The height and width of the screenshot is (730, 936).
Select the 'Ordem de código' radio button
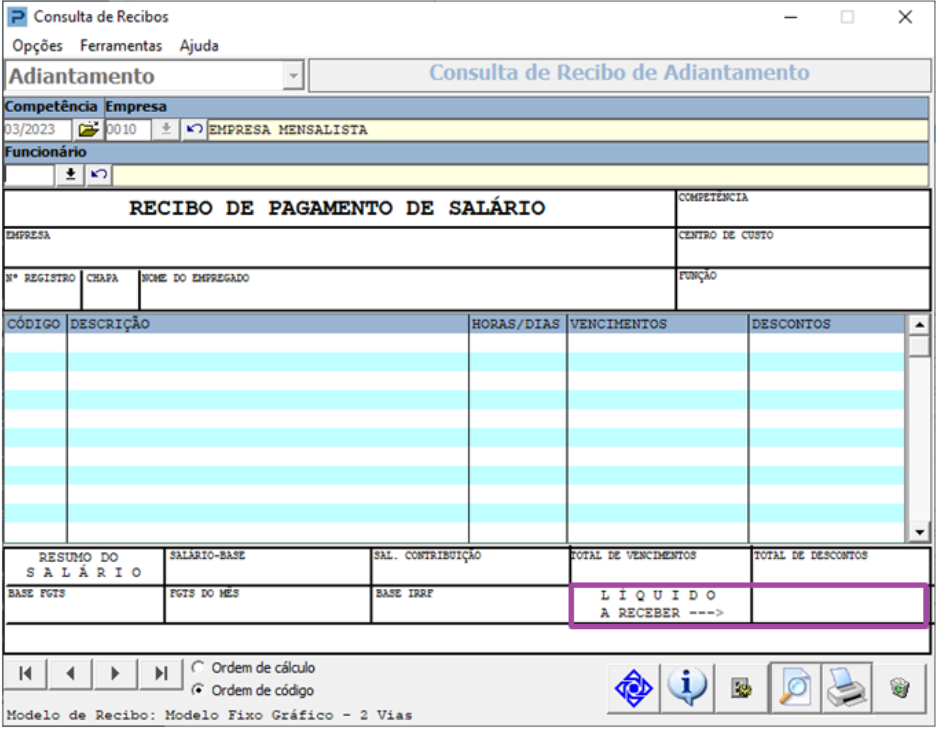click(x=198, y=690)
